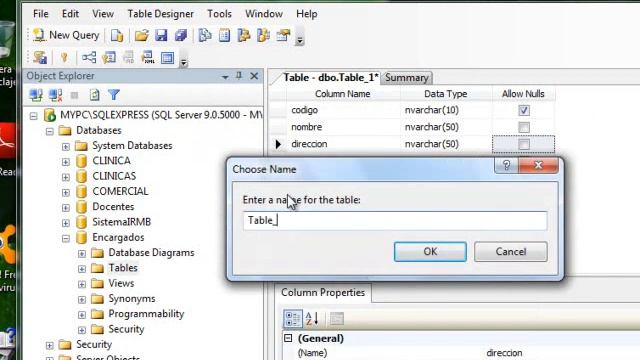Viewport: 640px width, 360px height.
Task: Expand the CLINICA database node
Action: (66, 162)
